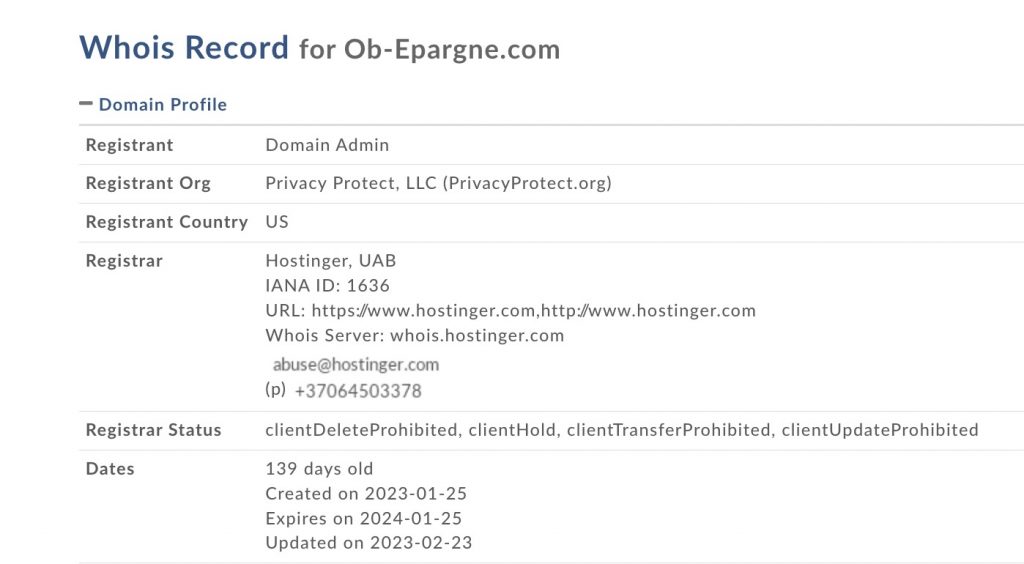Screen dimensions: 1024x564
Task: Click the Whois Record title
Action: tap(184, 48)
